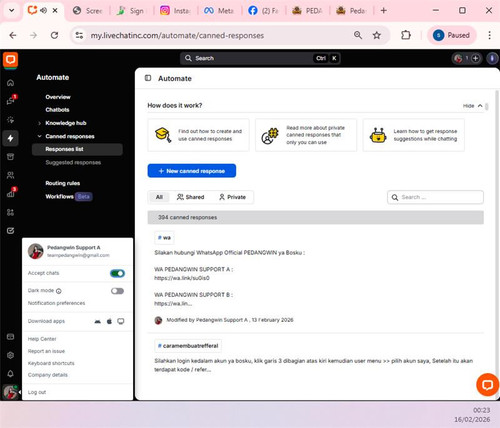The image size is (500, 428).
Task: Open notifications bell icon in sidebar
Action: point(10,374)
